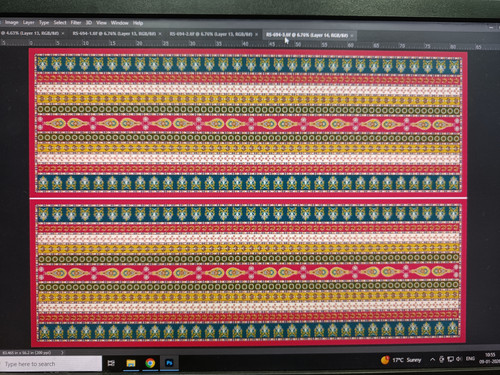Open the Layer menu
Viewport: 500px width, 375px height.
[x=28, y=22]
